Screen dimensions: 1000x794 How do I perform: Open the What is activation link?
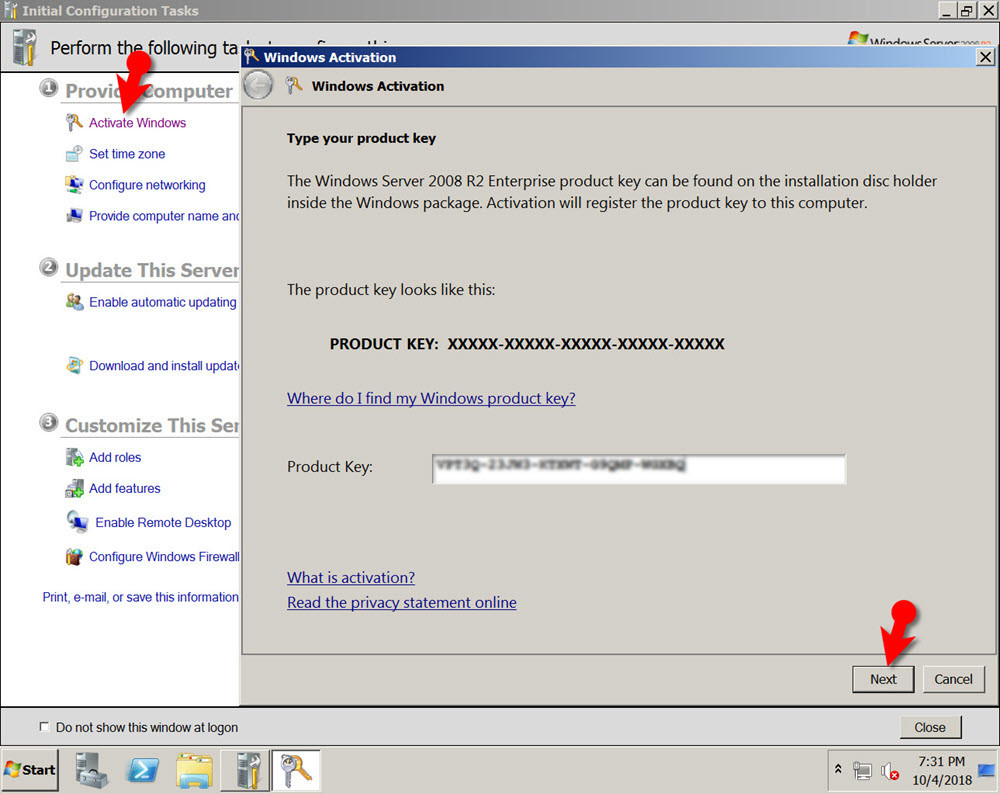tap(351, 577)
